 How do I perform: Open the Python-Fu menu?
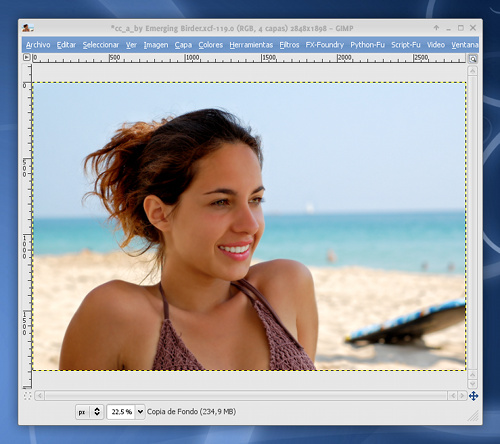click(x=367, y=45)
